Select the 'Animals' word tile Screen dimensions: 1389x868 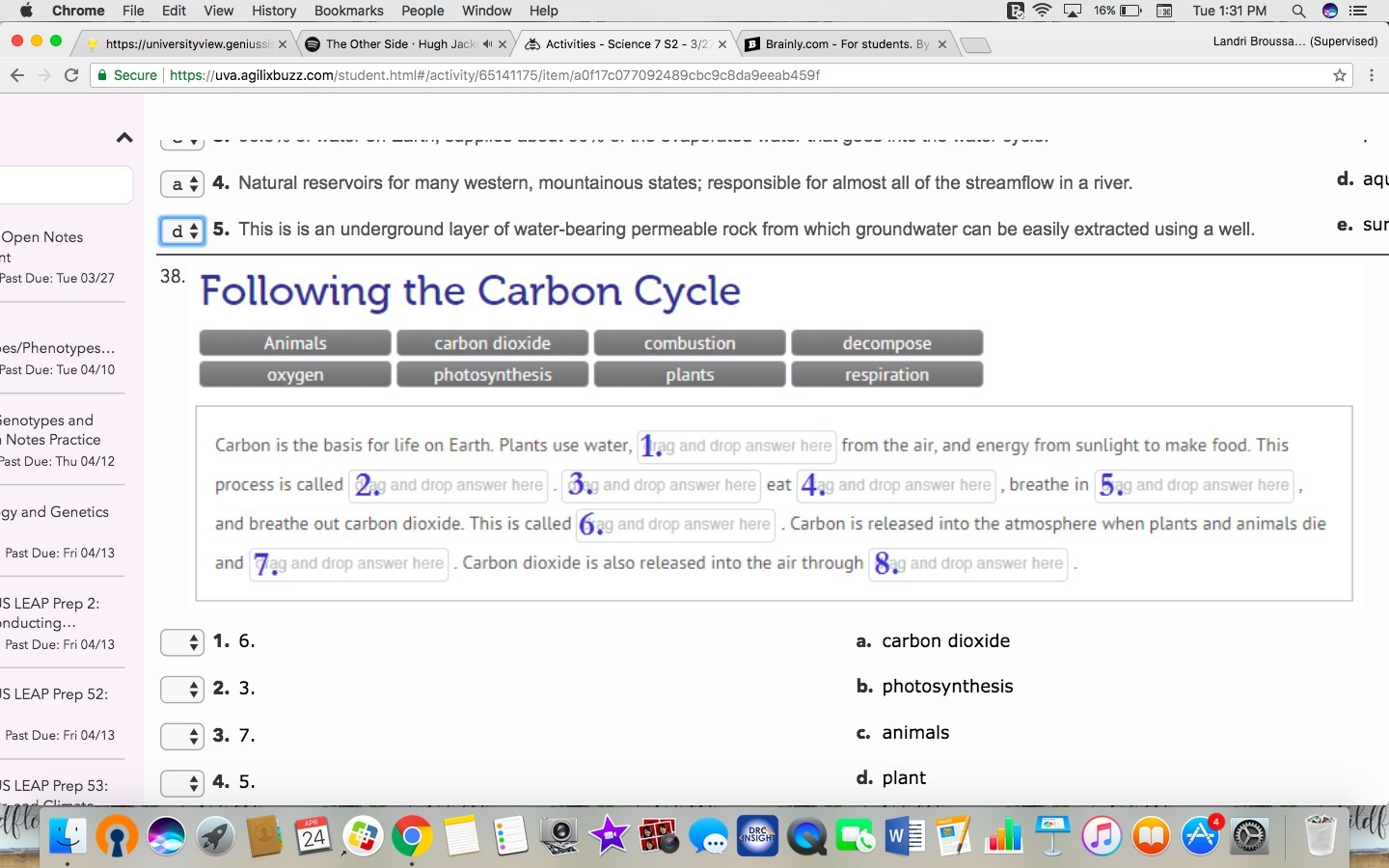[x=295, y=343]
